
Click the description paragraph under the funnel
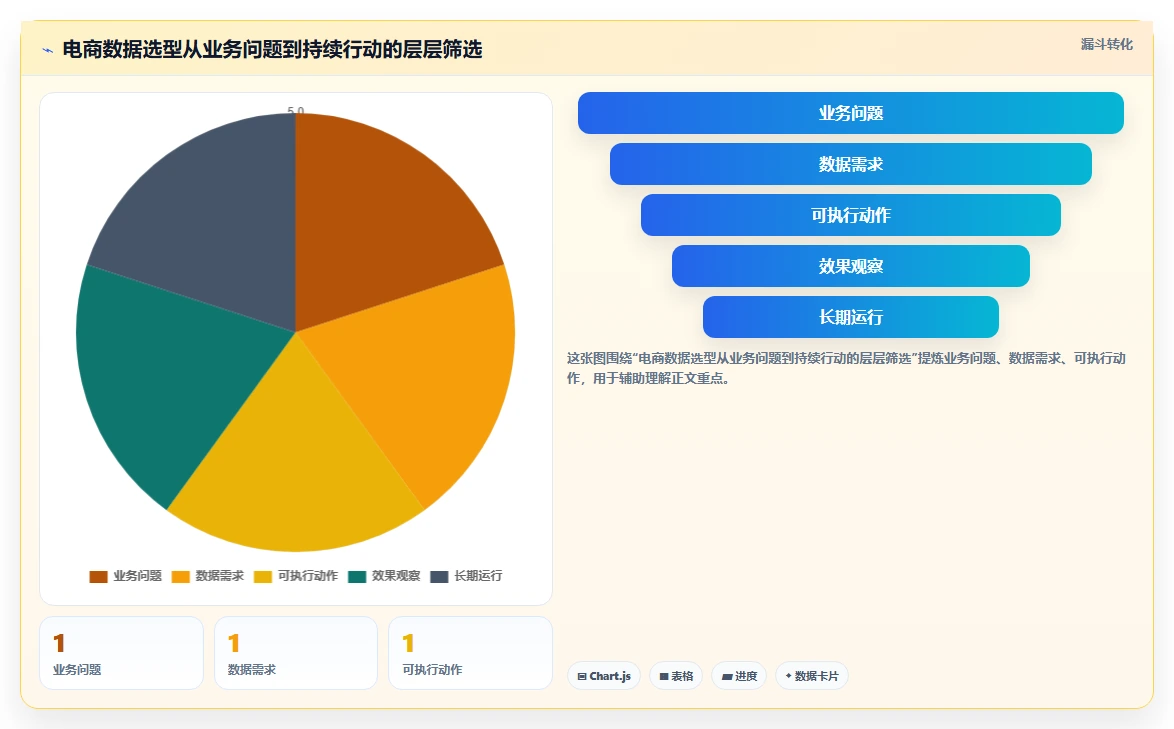point(846,368)
